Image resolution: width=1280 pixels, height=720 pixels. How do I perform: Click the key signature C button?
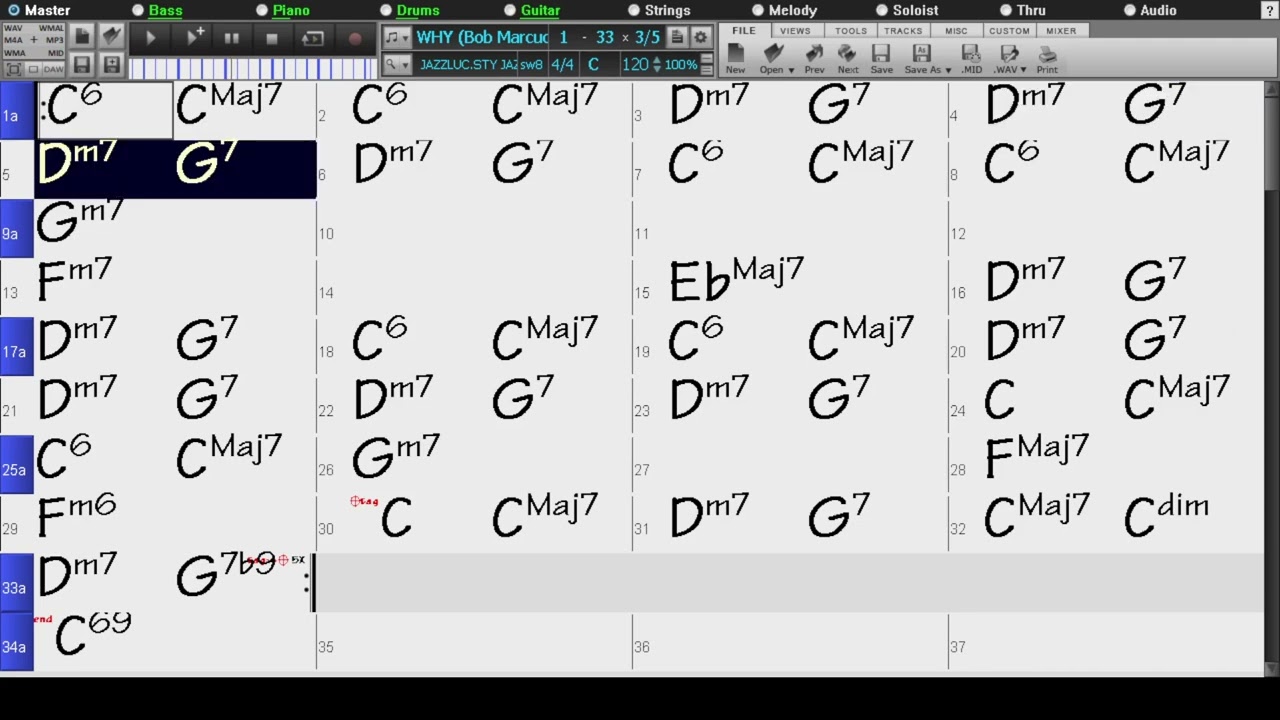593,64
